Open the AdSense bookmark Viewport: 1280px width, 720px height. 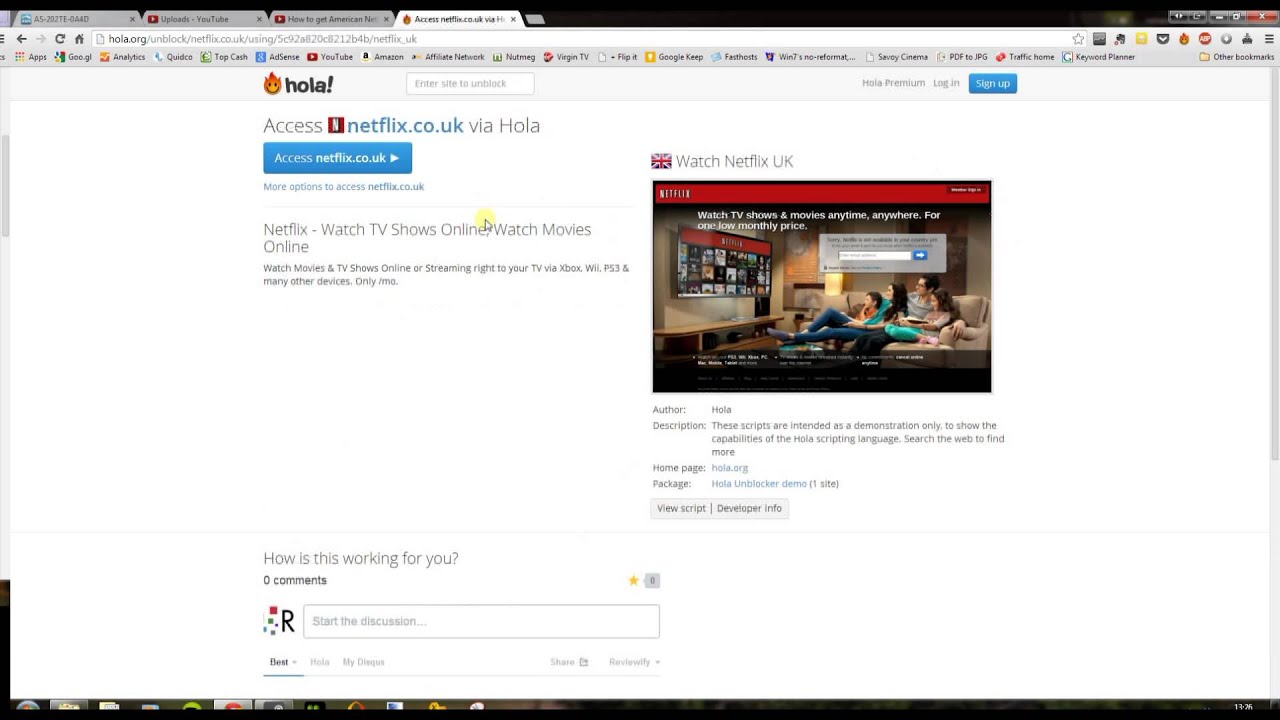pyautogui.click(x=277, y=57)
